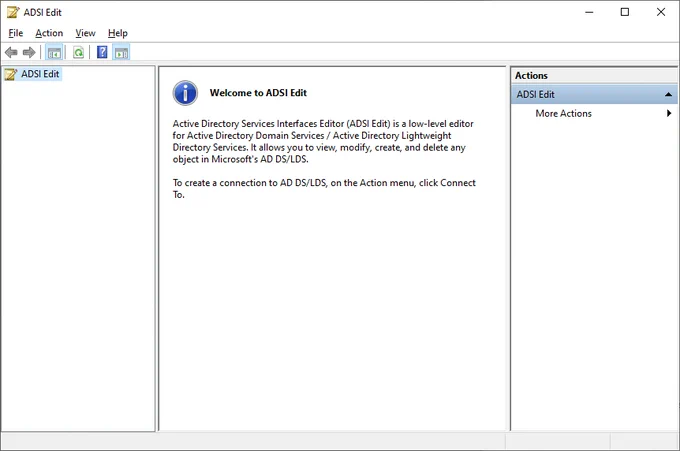Click More Actions in Actions pane
The height and width of the screenshot is (451, 680).
(x=563, y=113)
